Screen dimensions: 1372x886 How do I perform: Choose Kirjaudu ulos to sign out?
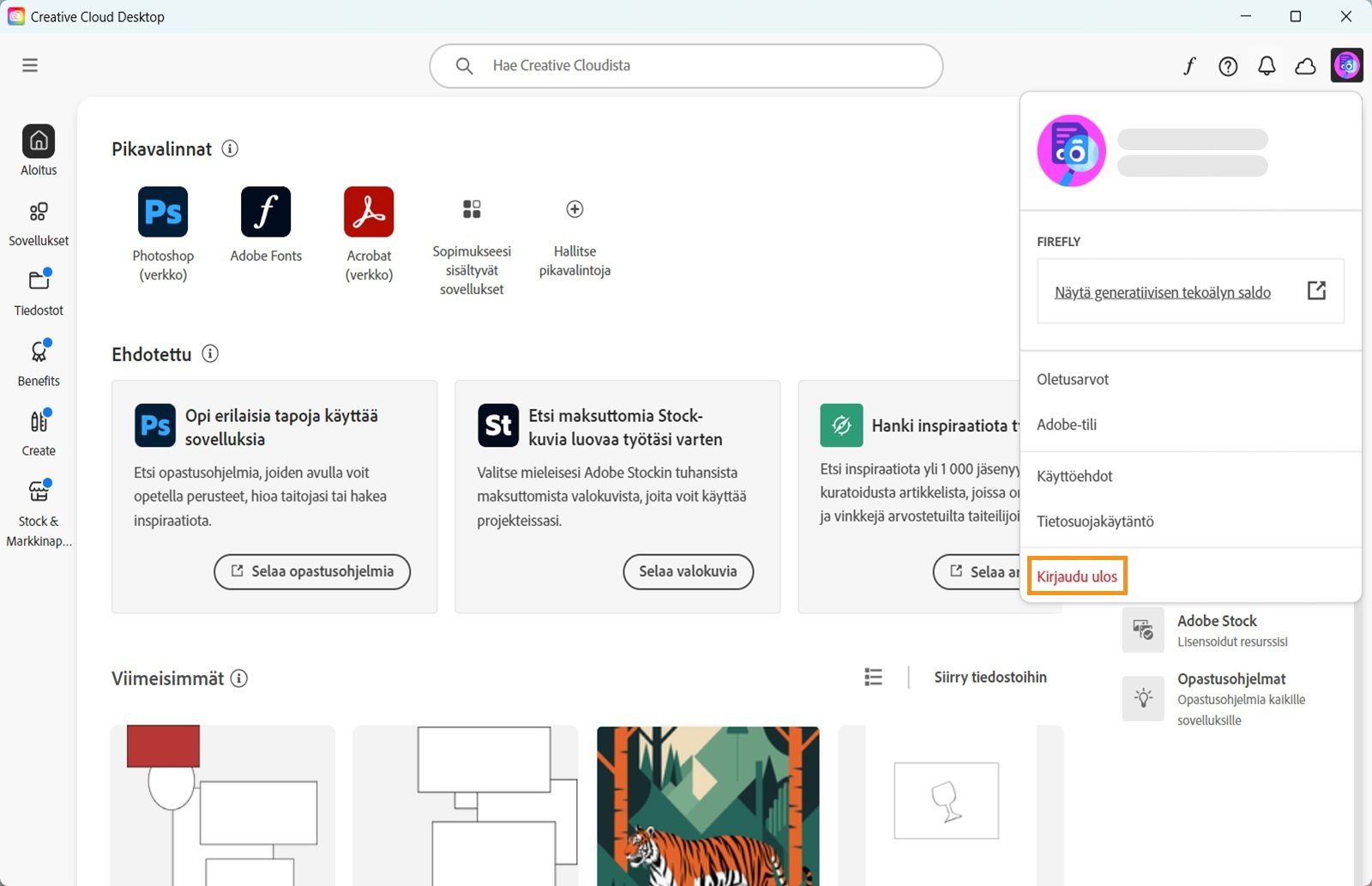point(1077,576)
